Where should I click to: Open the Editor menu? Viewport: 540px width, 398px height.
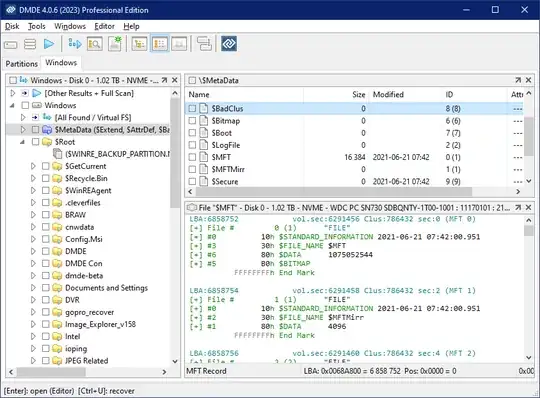pos(104,26)
